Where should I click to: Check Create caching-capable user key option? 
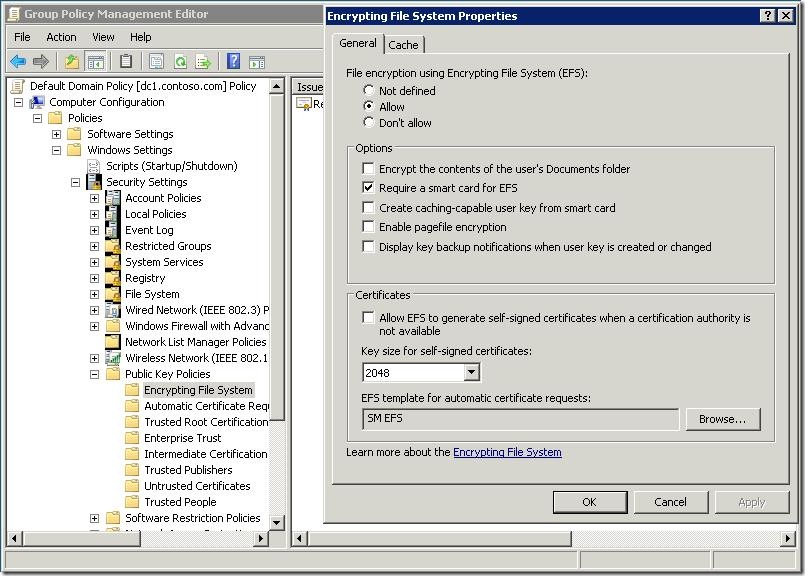click(x=368, y=207)
